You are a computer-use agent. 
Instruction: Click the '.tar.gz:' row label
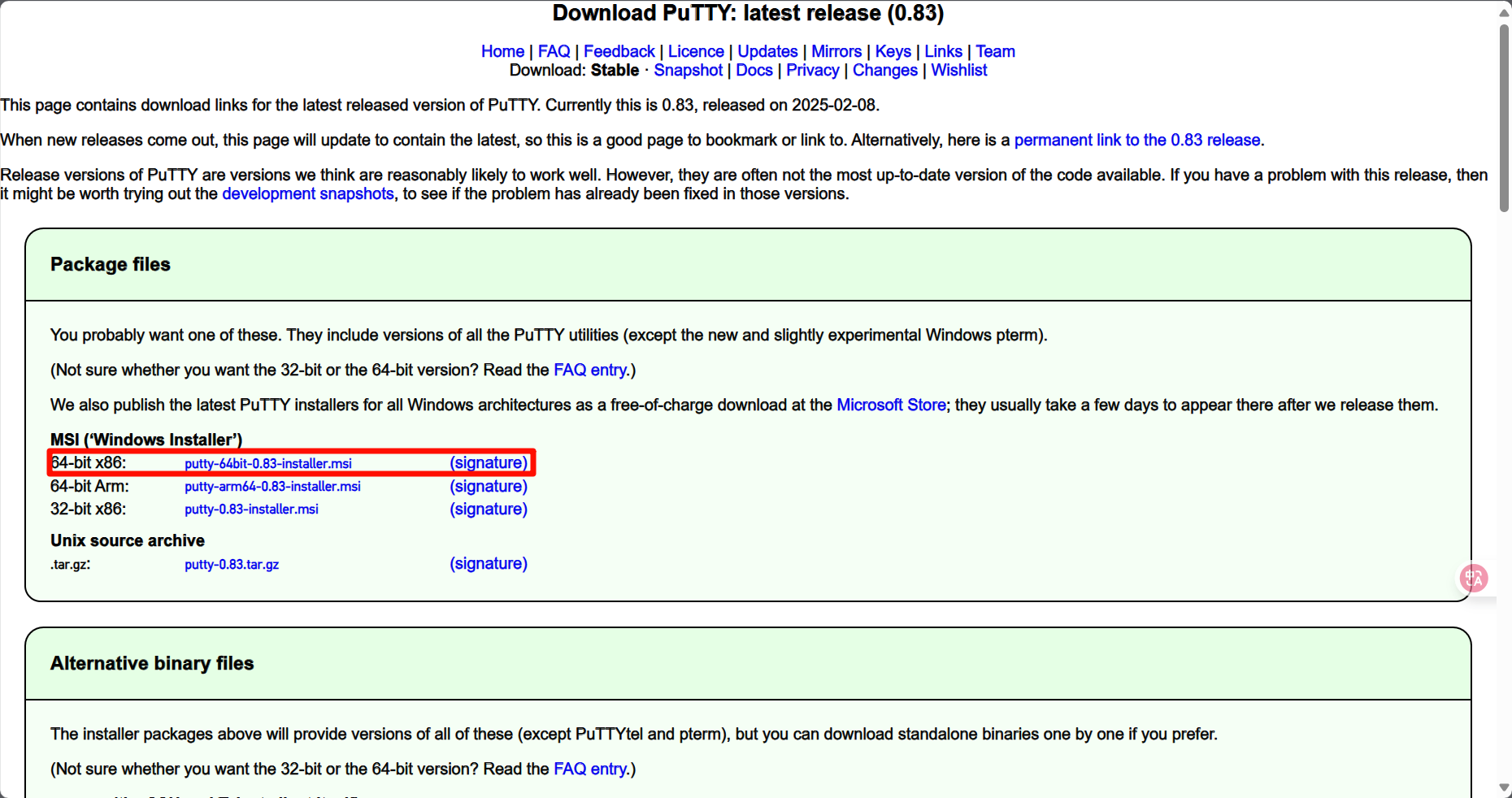coord(71,564)
